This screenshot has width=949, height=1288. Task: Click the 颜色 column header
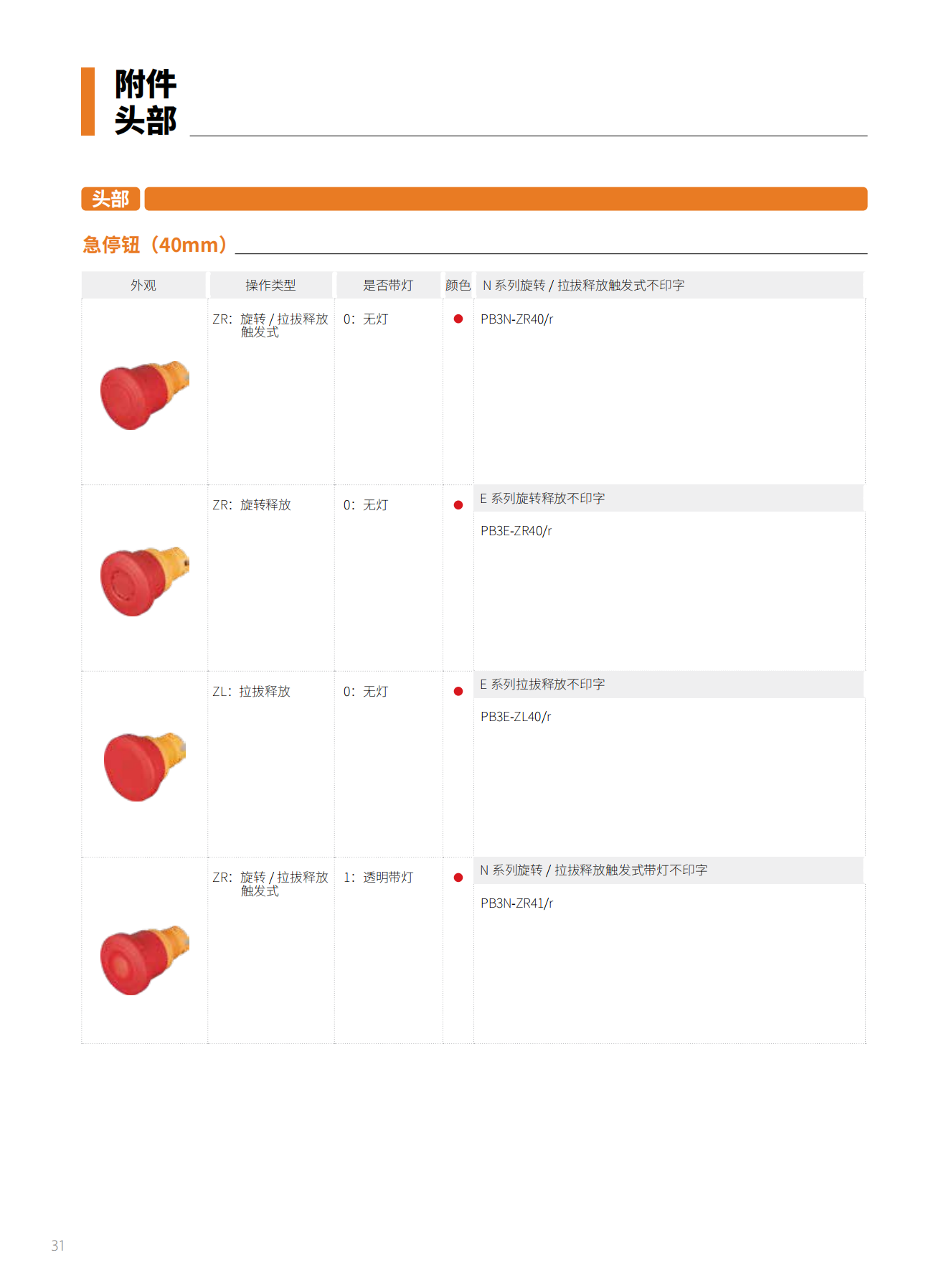point(458,285)
